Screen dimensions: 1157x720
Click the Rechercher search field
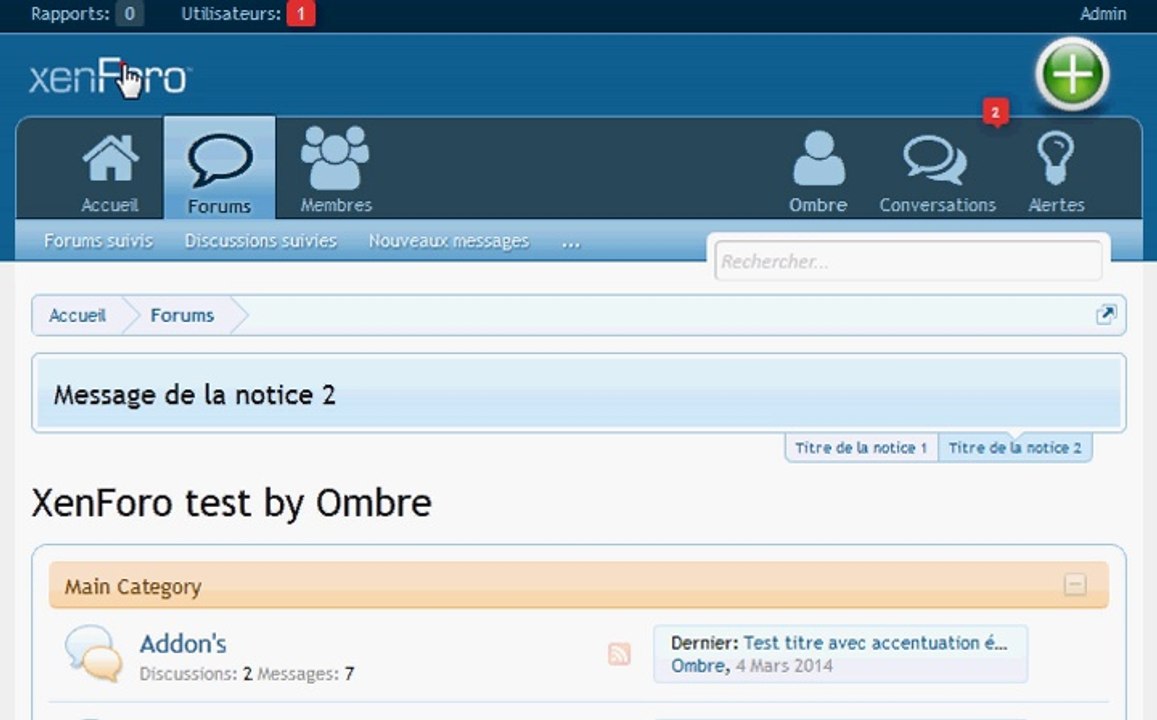point(908,261)
